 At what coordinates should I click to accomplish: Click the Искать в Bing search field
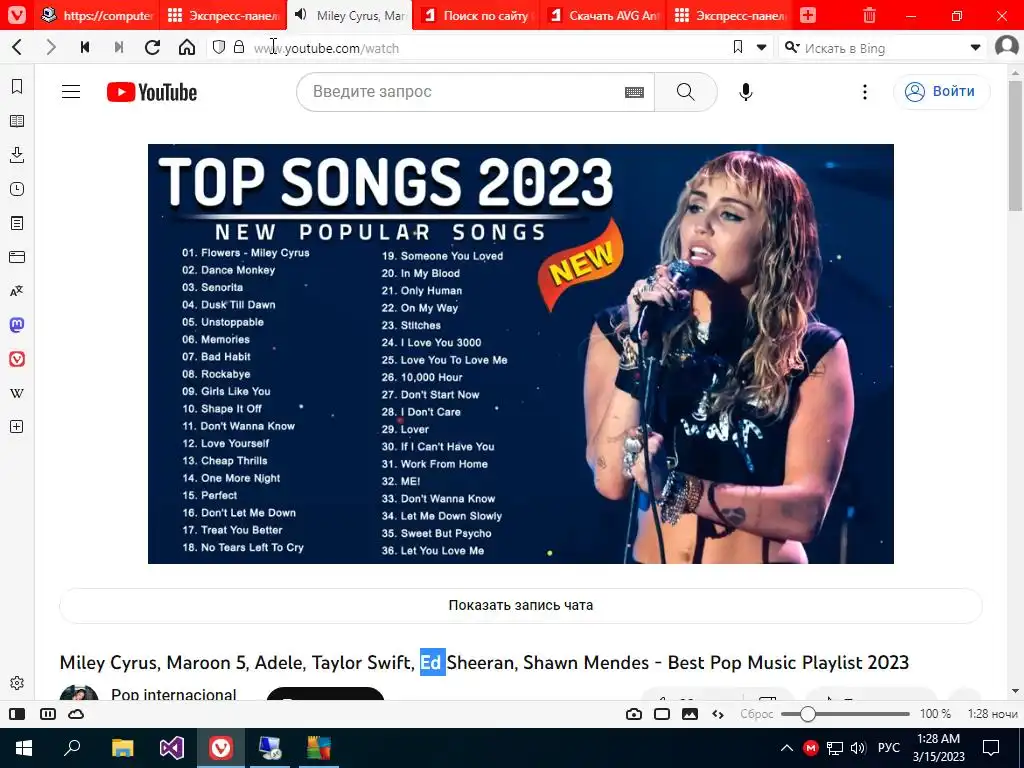pyautogui.click(x=882, y=48)
